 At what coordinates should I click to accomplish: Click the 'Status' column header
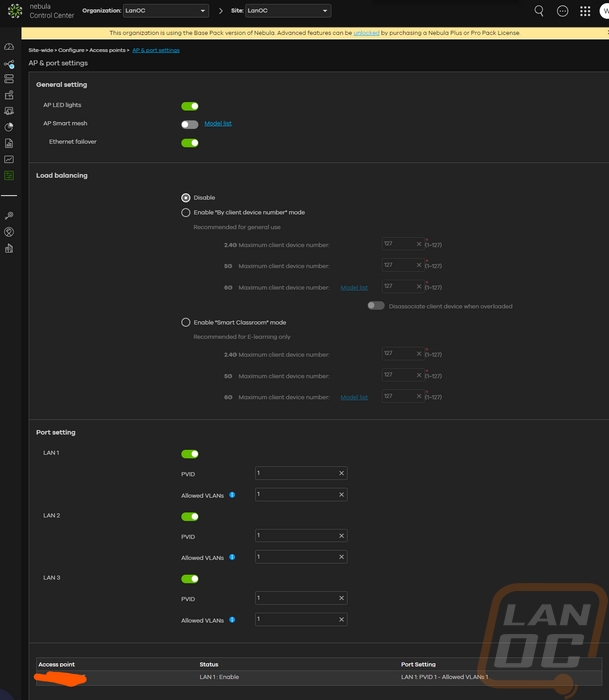[209, 664]
